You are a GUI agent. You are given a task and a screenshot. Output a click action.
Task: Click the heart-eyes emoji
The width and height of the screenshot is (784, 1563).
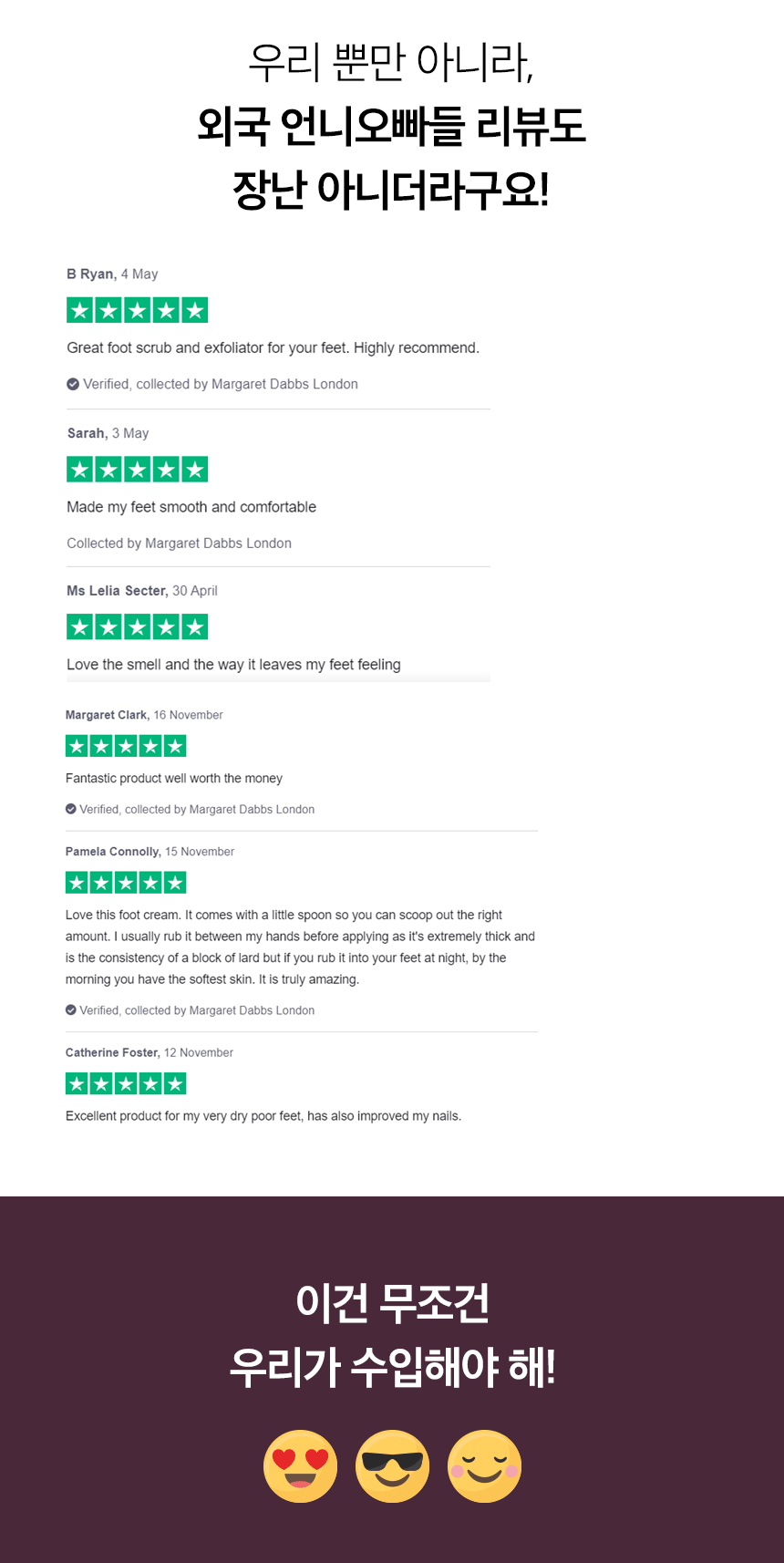point(300,1465)
